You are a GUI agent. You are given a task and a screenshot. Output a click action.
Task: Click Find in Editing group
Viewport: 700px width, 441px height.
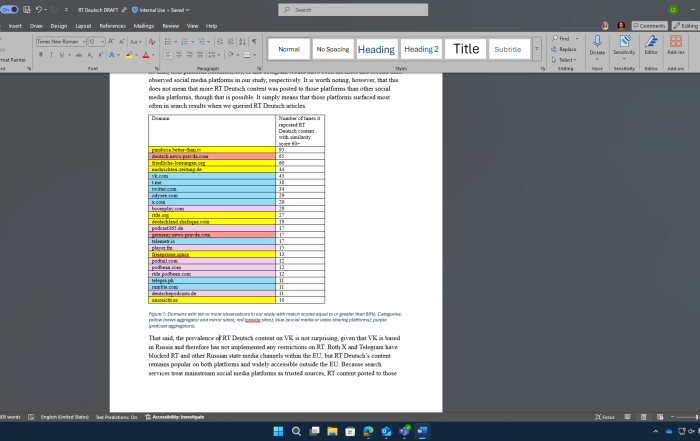561,38
